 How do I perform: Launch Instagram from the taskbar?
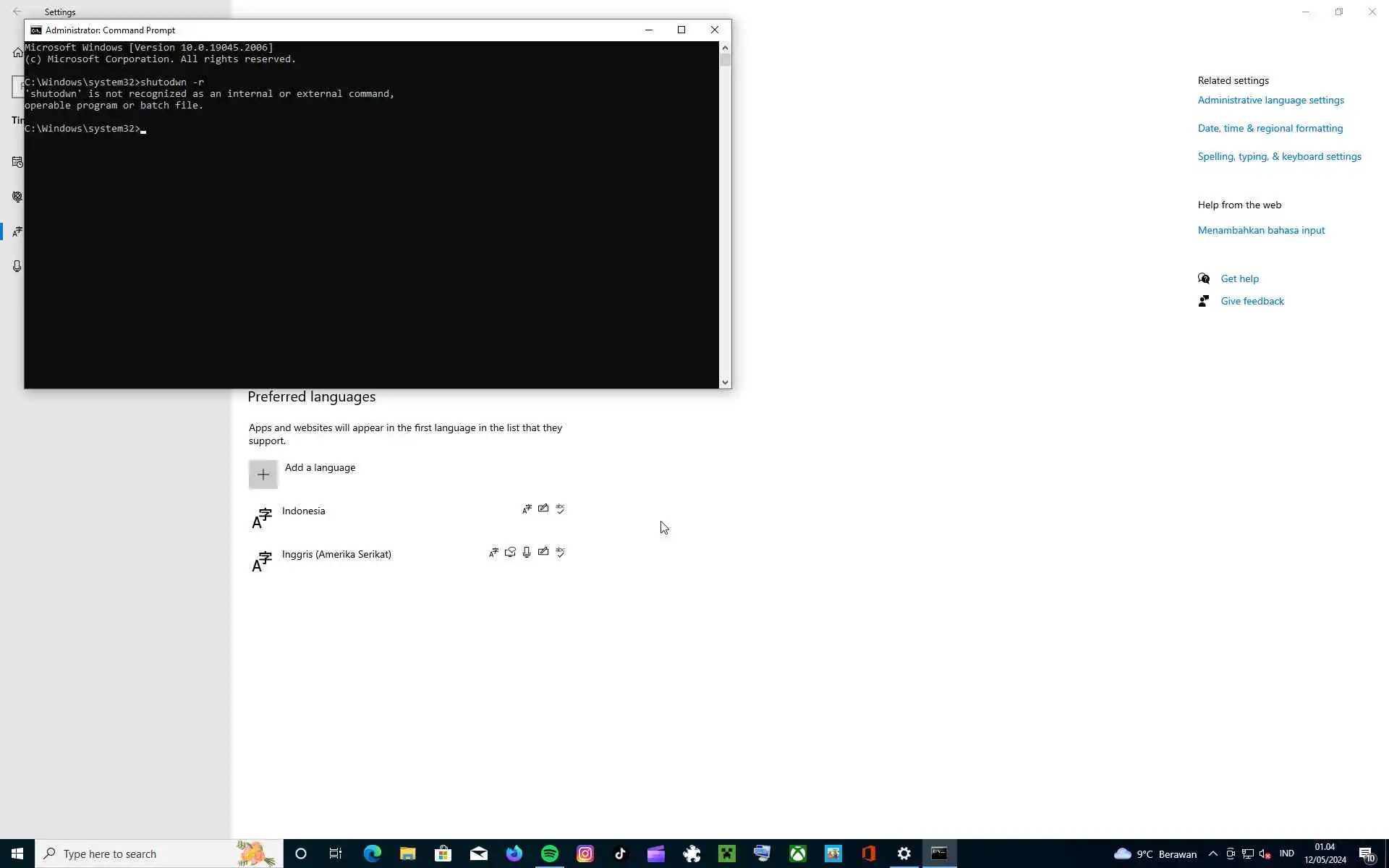pos(585,854)
